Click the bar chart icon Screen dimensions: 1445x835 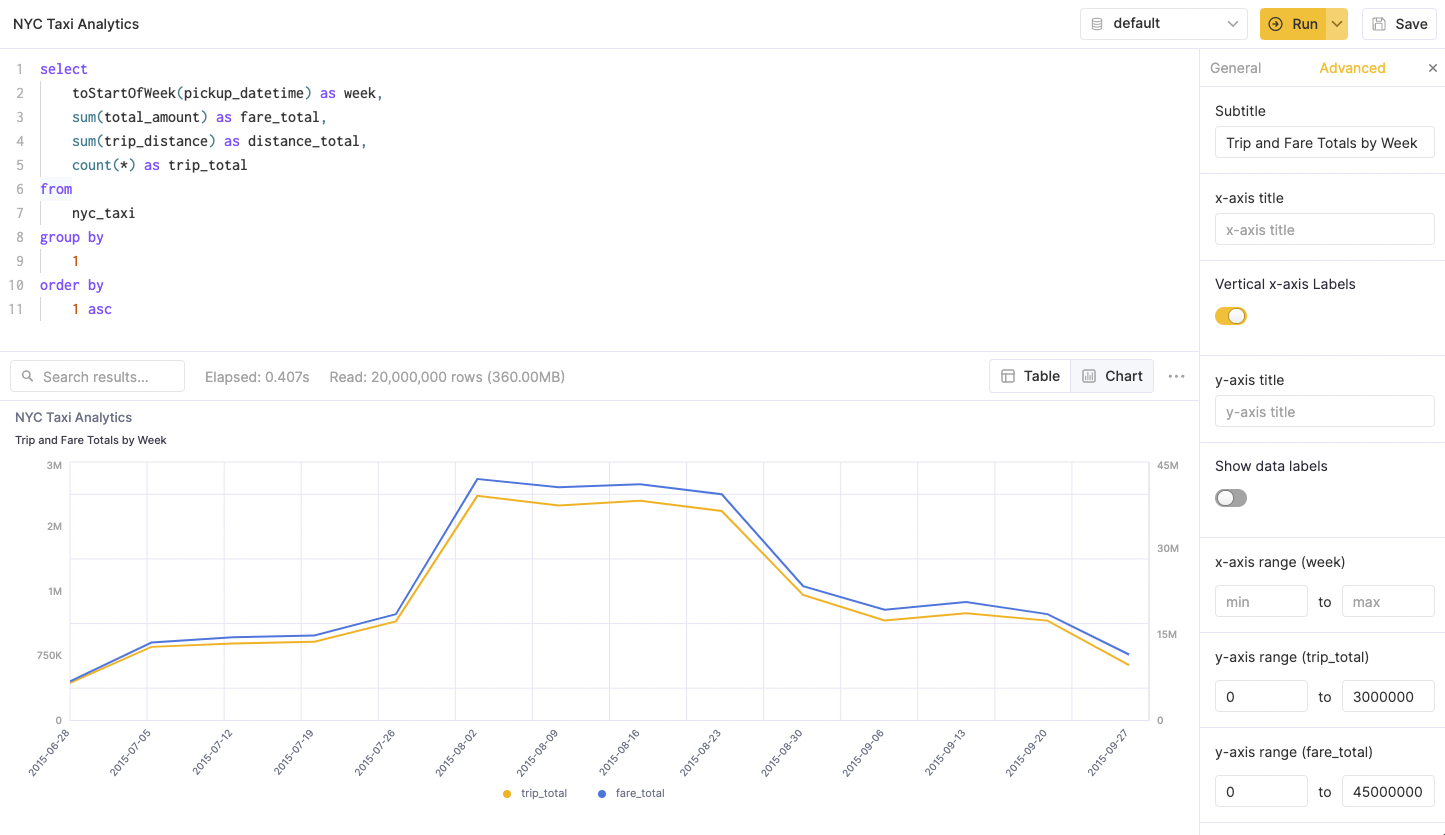pyautogui.click(x=1089, y=376)
